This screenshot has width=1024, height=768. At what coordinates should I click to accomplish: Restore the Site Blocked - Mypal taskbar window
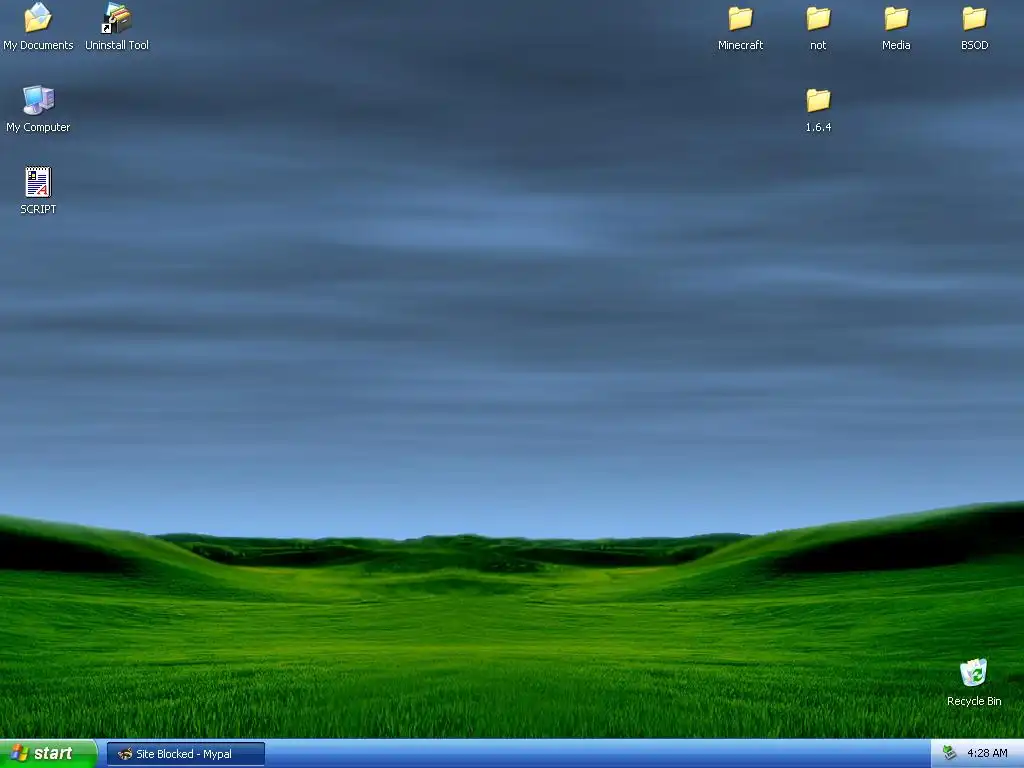click(x=185, y=754)
